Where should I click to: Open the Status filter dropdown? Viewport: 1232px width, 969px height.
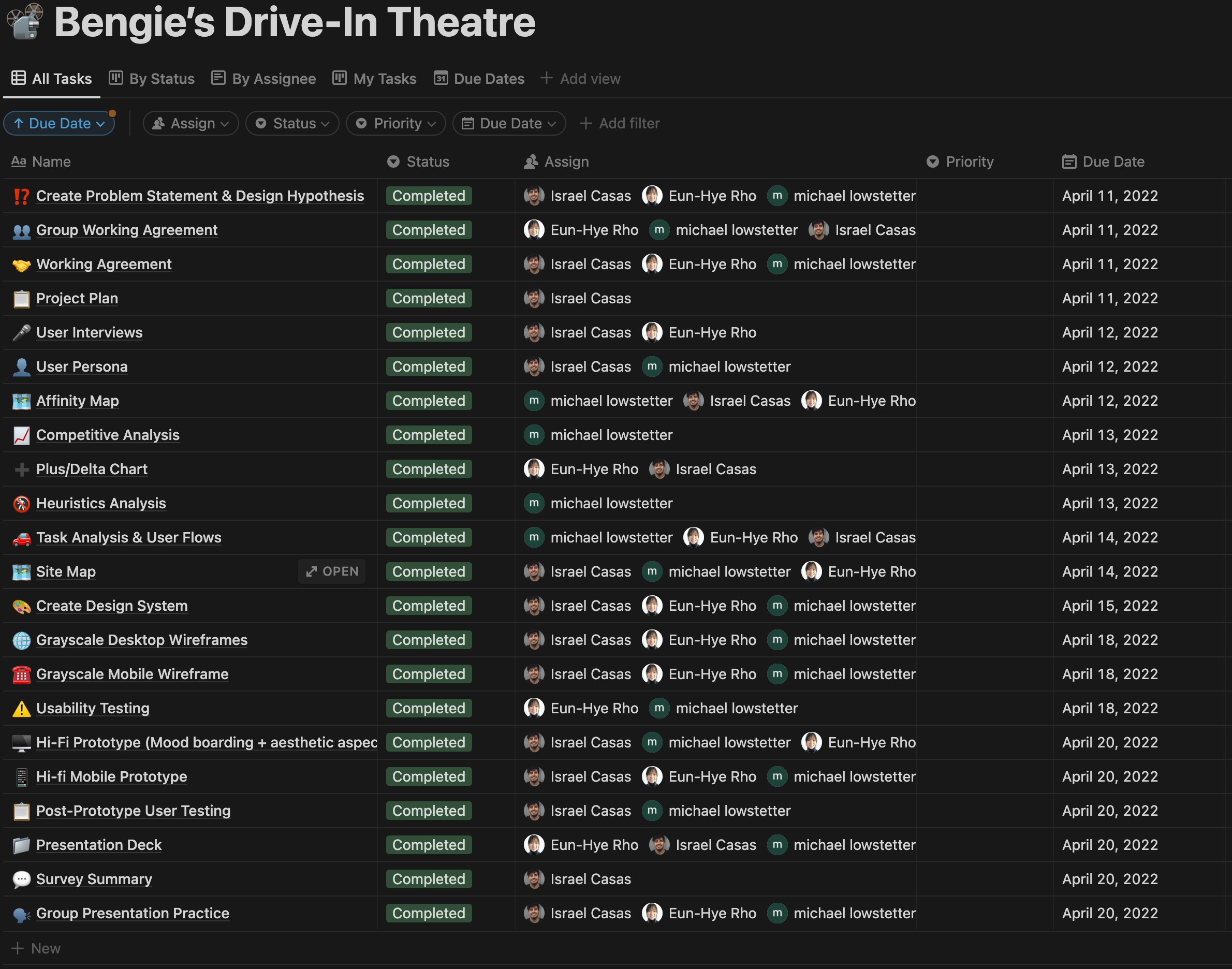(292, 123)
